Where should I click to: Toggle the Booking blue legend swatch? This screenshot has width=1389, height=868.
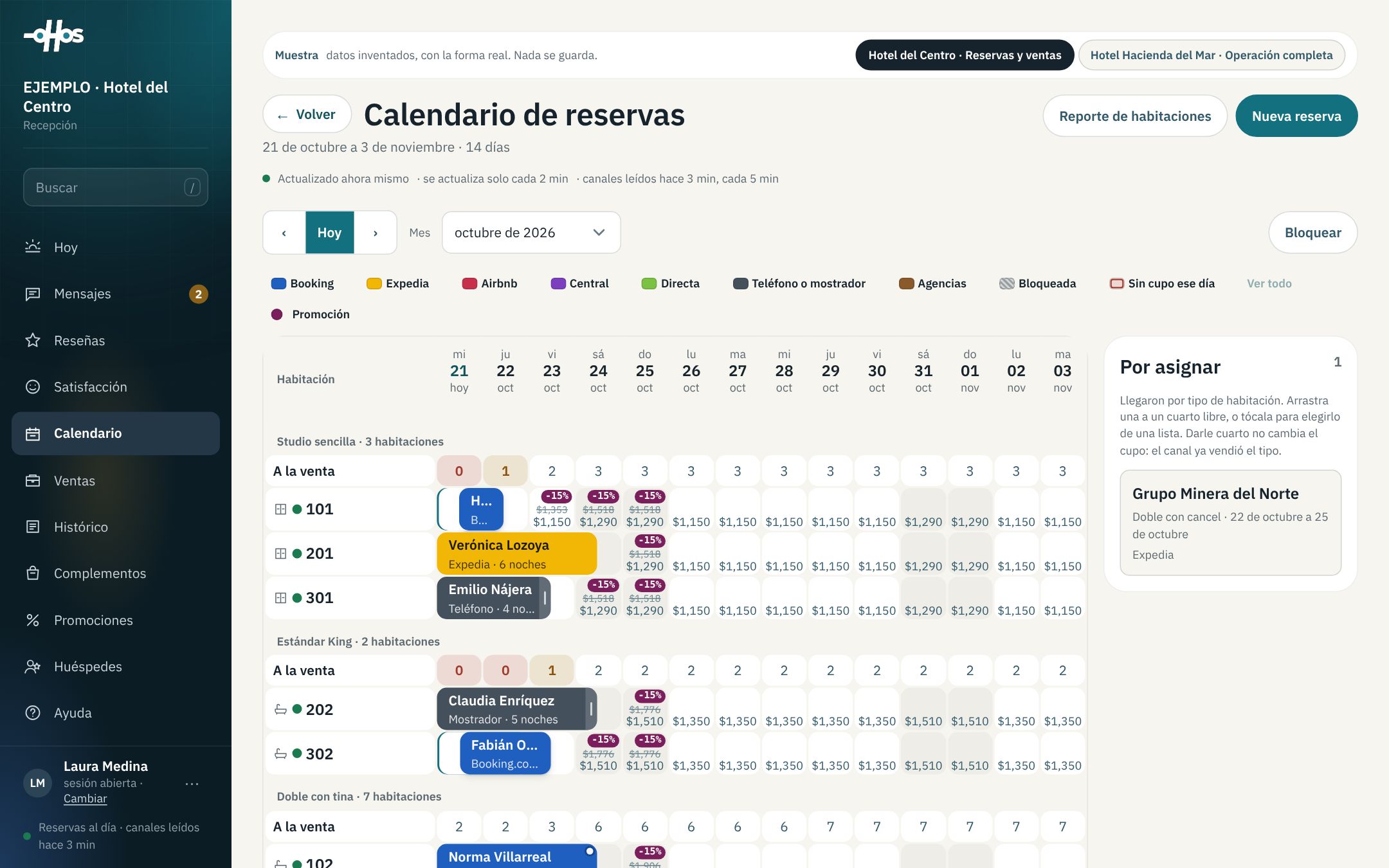click(x=278, y=284)
